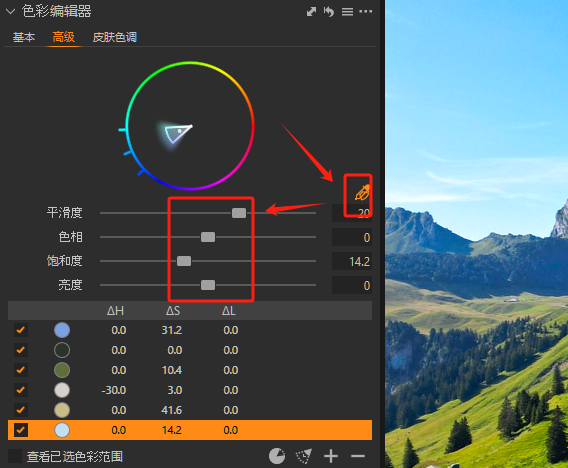568x468 pixels.
Task: Uncheck the blue color range row
Action: (x=21, y=330)
